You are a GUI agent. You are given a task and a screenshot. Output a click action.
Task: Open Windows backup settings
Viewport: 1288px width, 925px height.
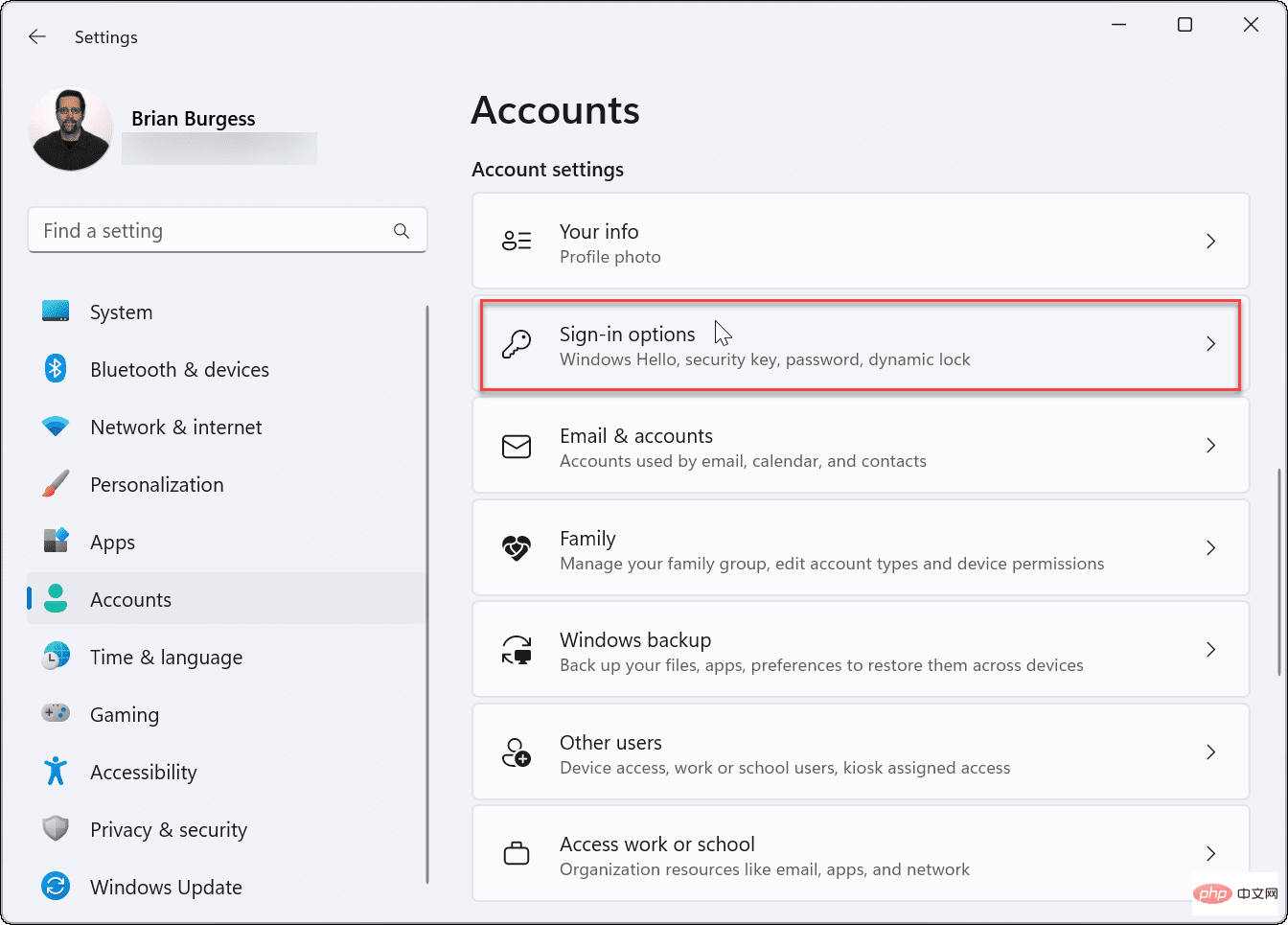[861, 650]
